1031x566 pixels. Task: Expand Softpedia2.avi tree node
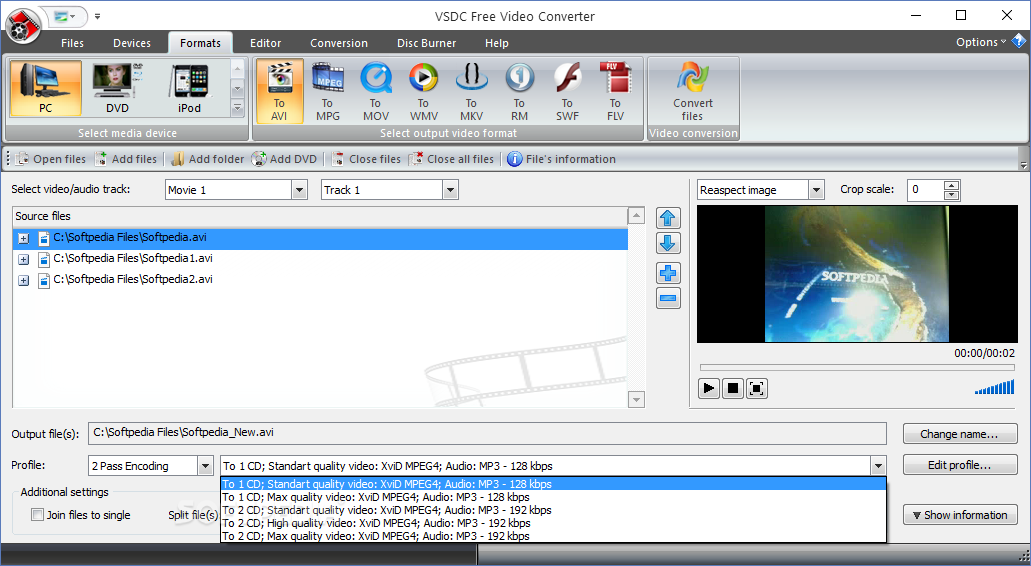coord(24,280)
